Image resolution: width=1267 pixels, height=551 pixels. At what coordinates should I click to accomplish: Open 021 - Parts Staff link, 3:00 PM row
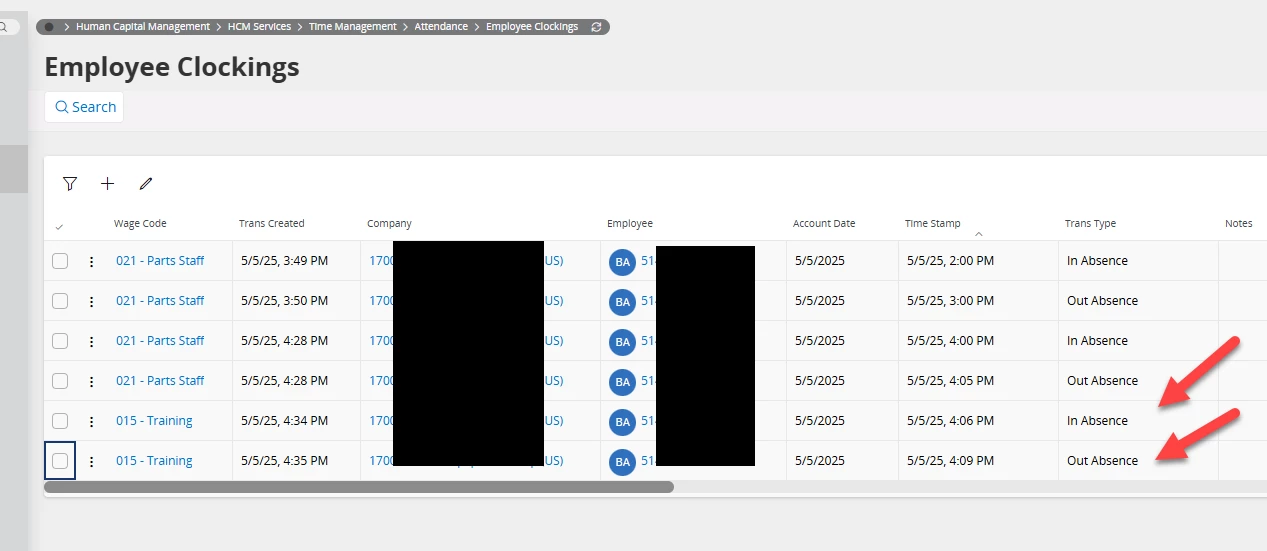(160, 301)
